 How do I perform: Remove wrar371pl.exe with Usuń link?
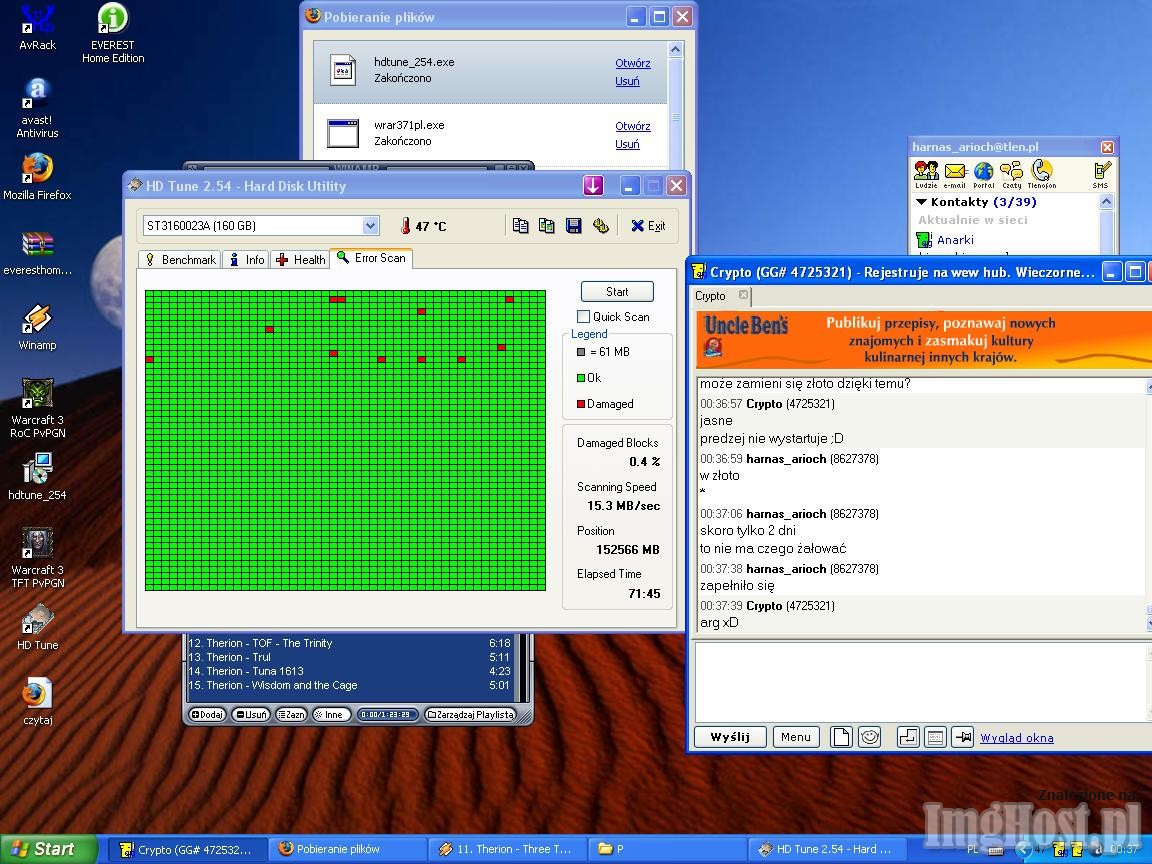click(627, 144)
